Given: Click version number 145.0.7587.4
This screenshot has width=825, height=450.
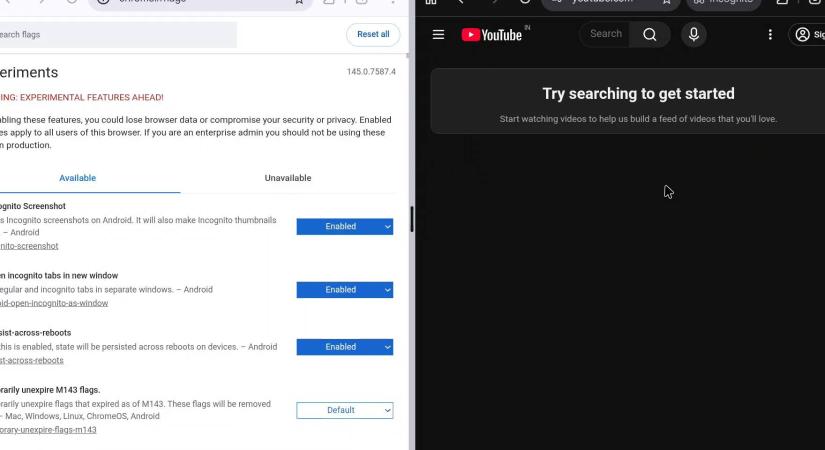Looking at the screenshot, I should (x=371, y=72).
